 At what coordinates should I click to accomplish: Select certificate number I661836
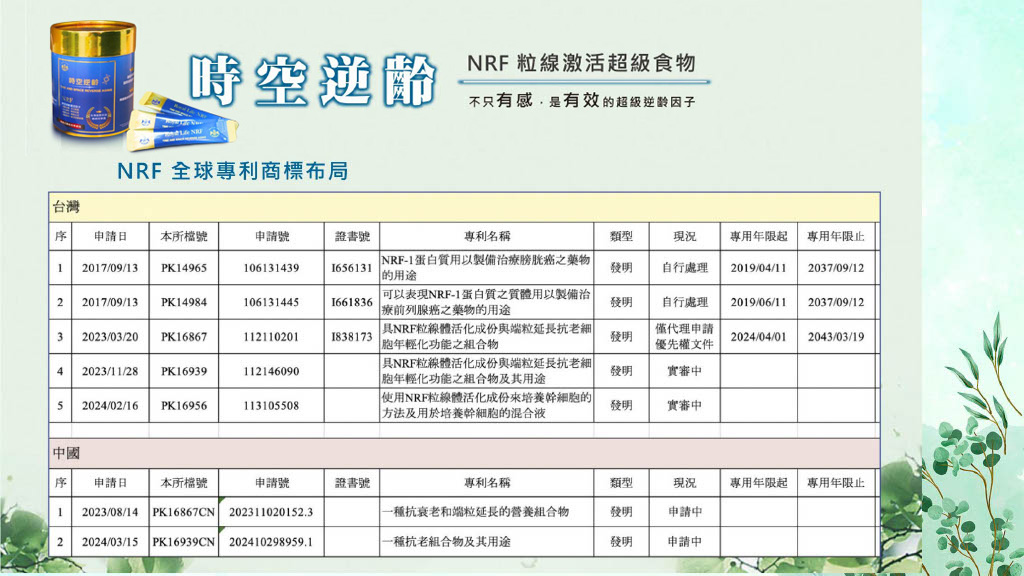tap(352, 302)
